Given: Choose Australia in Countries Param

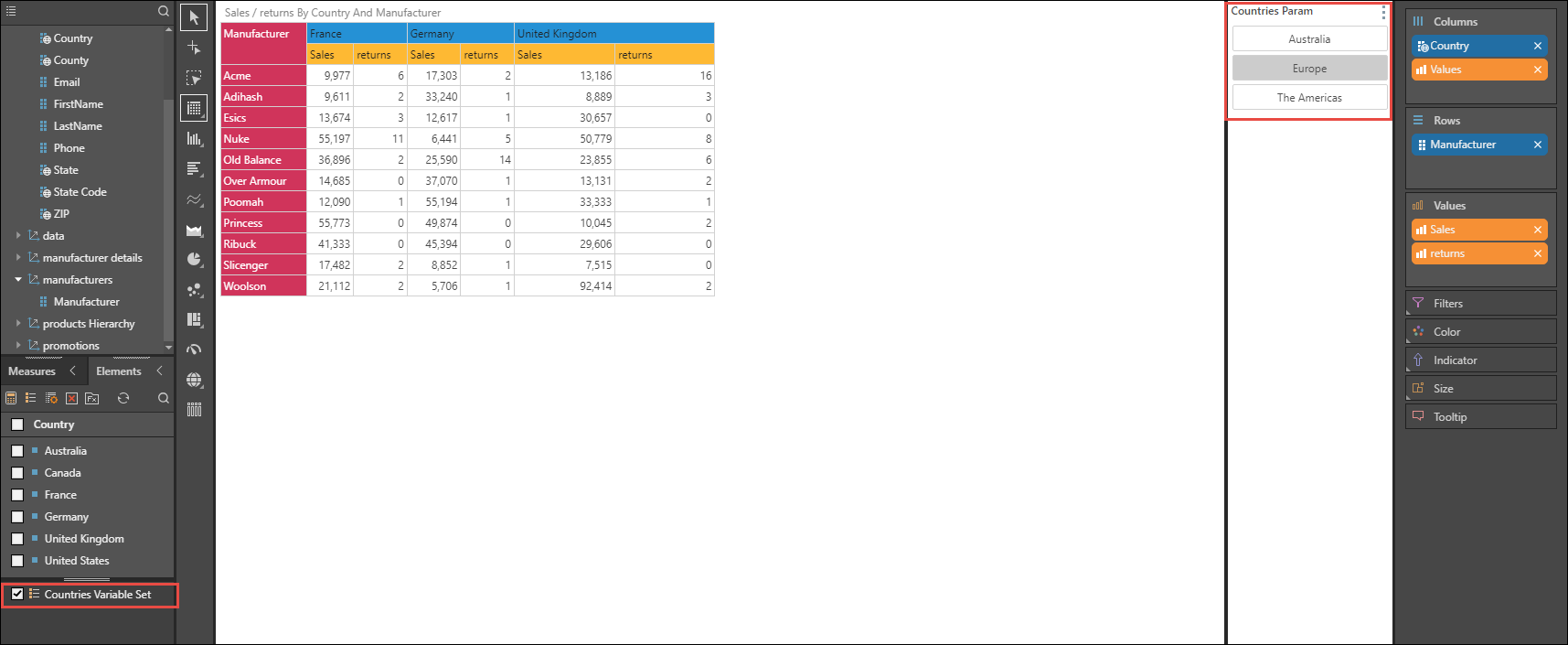Looking at the screenshot, I should [1309, 39].
